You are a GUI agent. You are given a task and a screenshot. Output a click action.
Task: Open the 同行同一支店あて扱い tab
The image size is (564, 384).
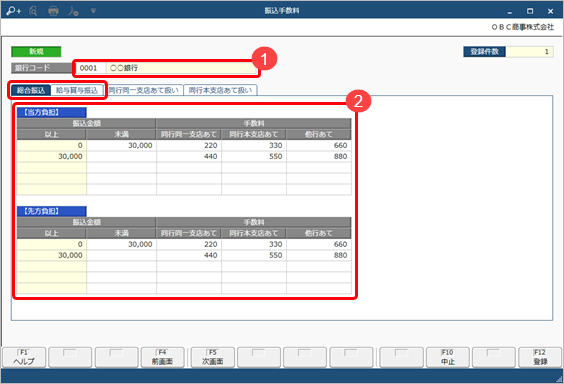(x=144, y=90)
